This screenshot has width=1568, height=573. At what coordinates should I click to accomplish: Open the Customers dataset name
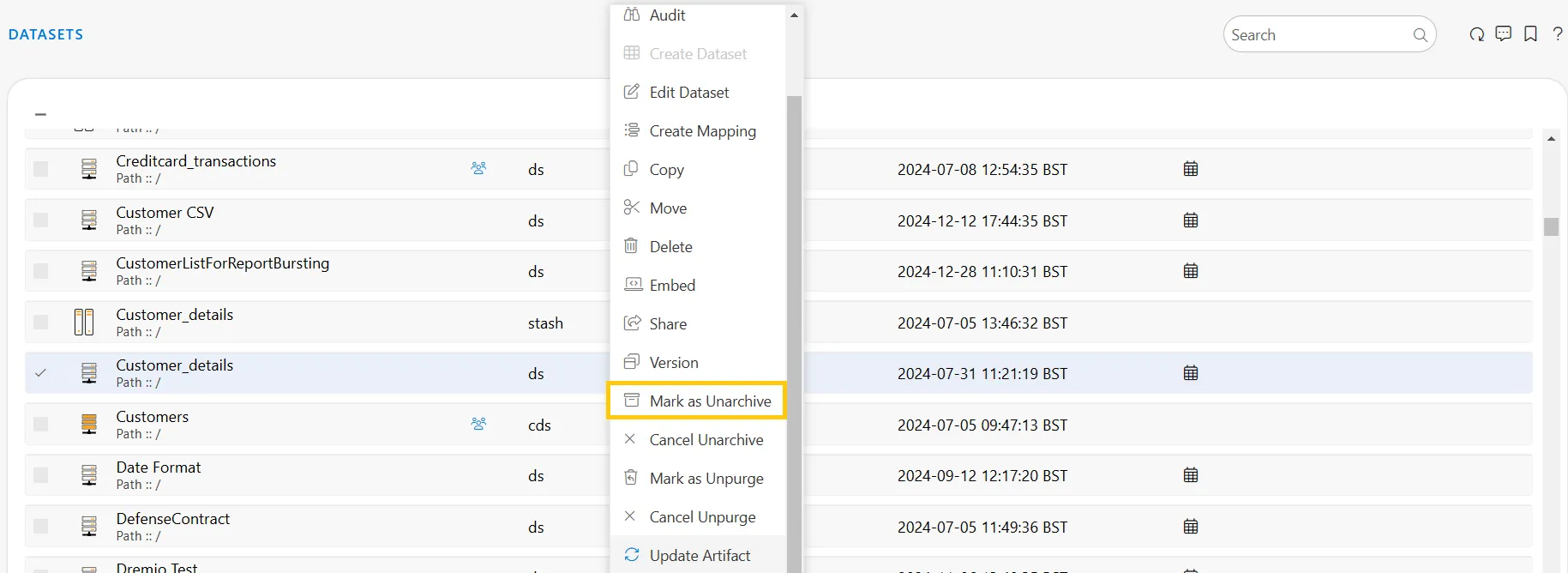pos(153,417)
